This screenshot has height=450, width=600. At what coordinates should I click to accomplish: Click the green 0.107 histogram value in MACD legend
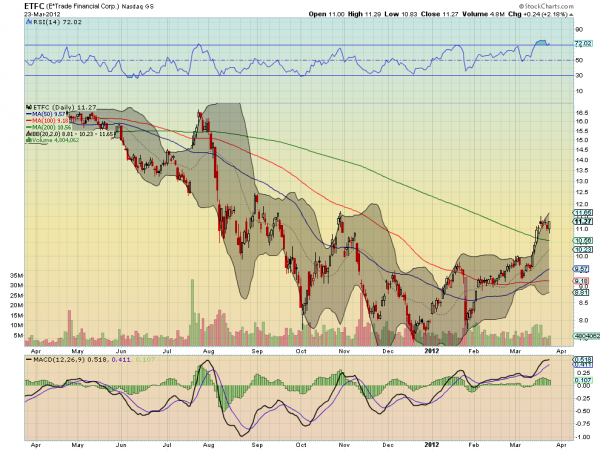point(145,360)
